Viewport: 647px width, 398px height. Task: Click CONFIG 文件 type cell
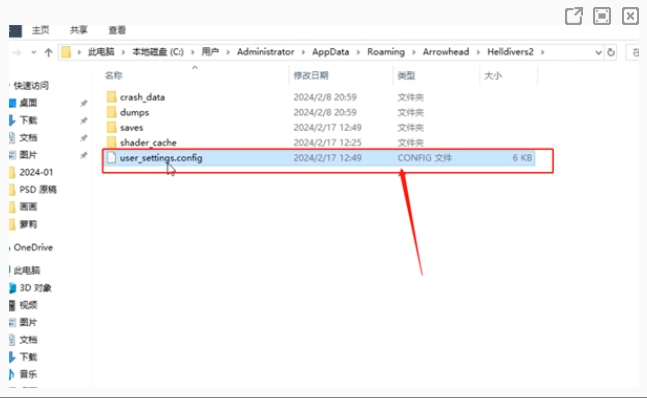(425, 158)
